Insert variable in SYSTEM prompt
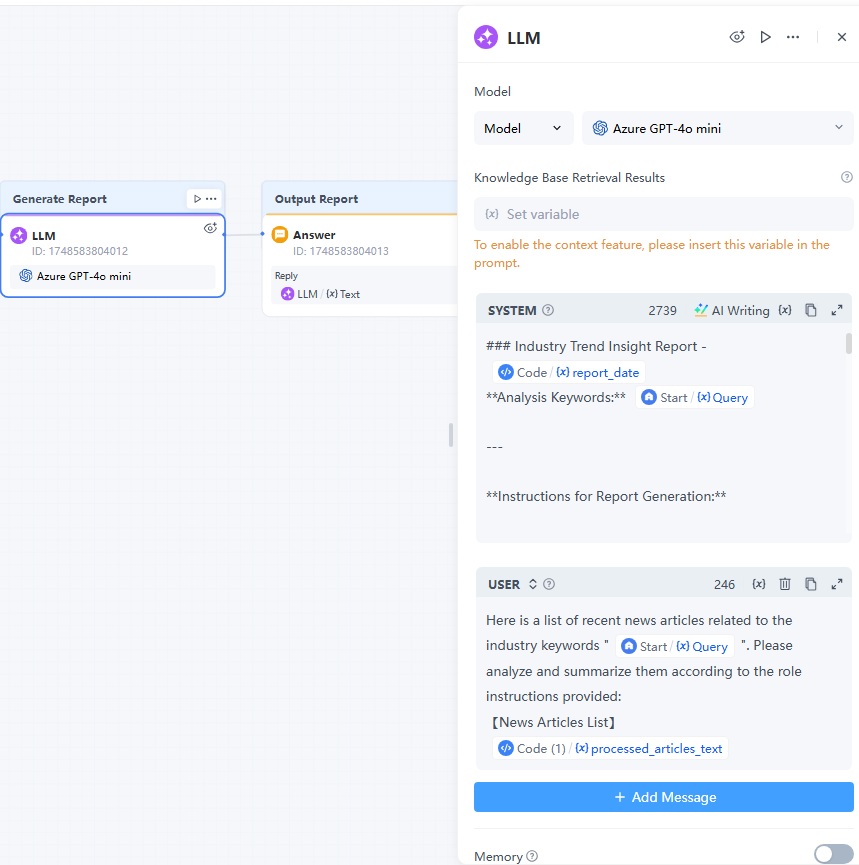The height and width of the screenshot is (865, 859). pyautogui.click(x=785, y=310)
